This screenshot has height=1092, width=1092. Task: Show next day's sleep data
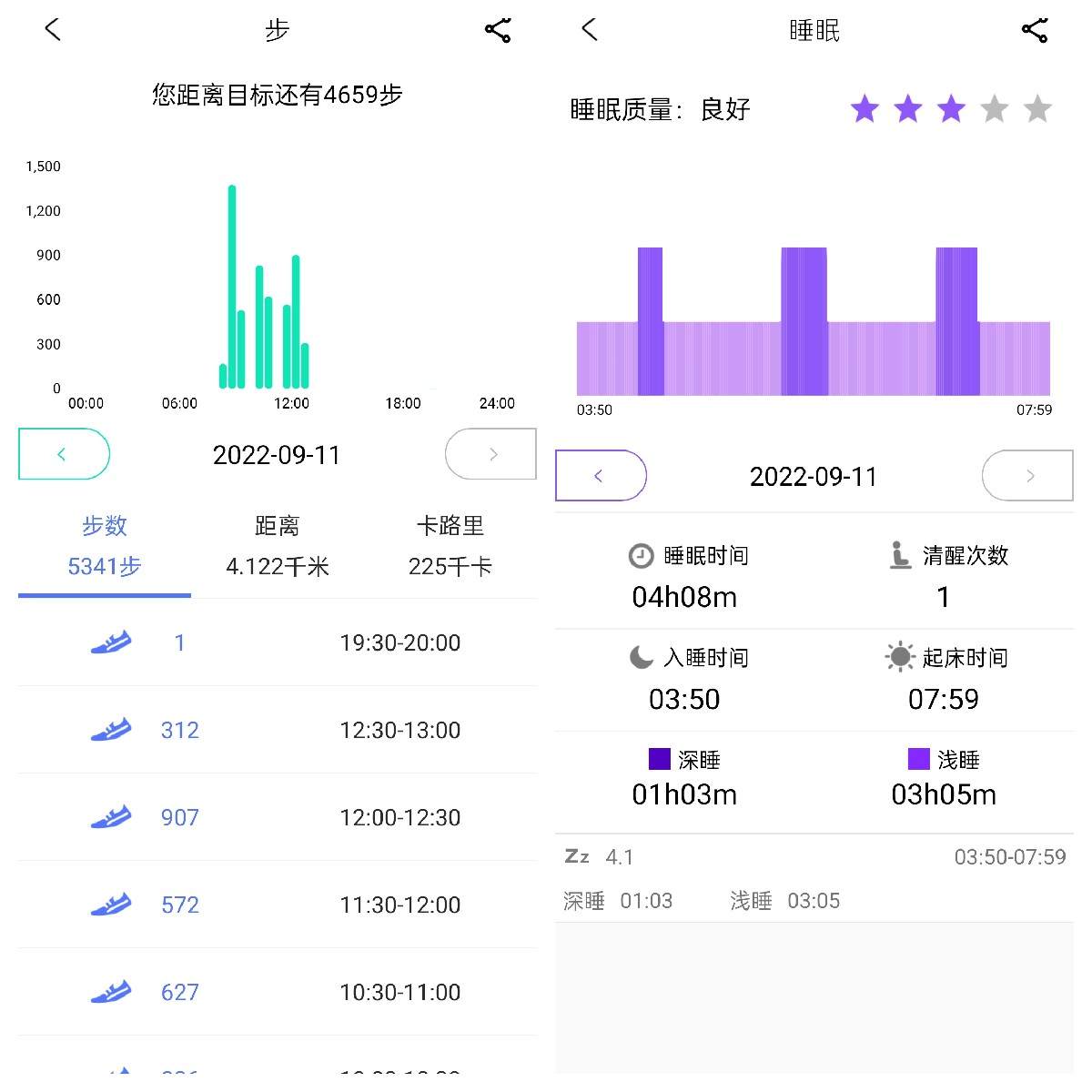coord(1027,475)
